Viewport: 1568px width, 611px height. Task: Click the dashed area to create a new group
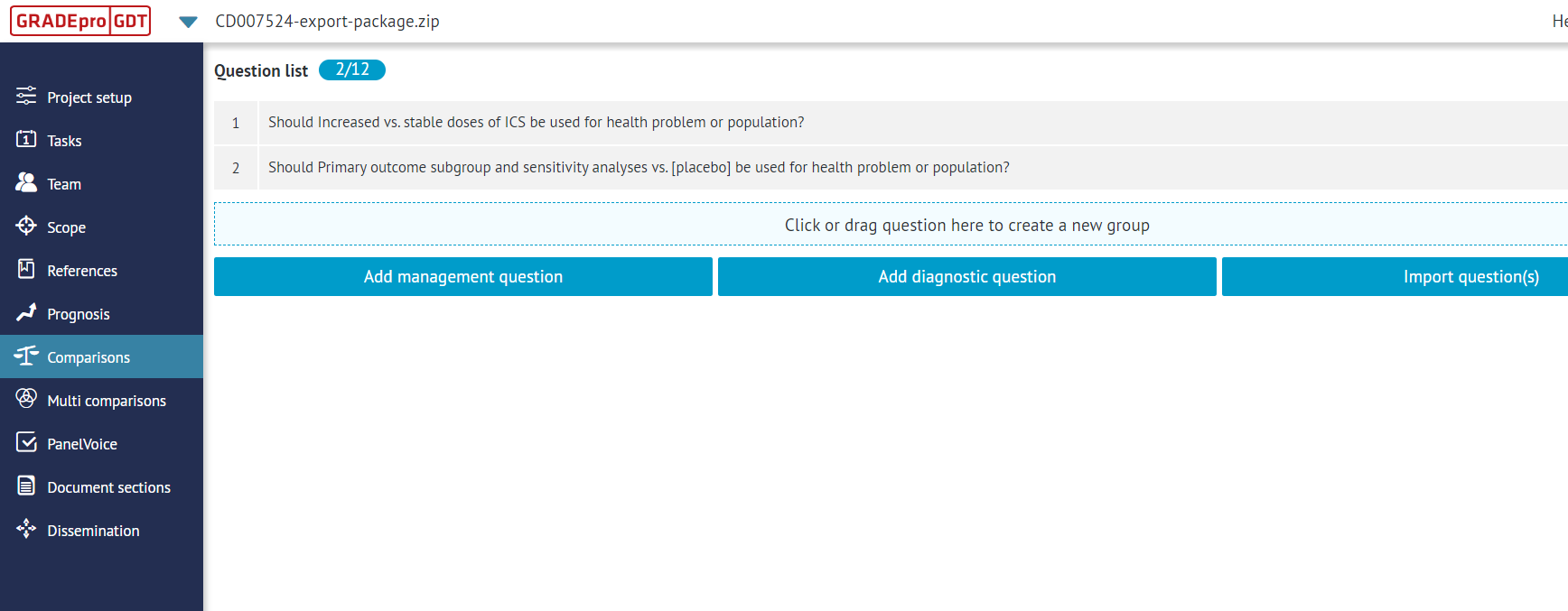click(966, 224)
